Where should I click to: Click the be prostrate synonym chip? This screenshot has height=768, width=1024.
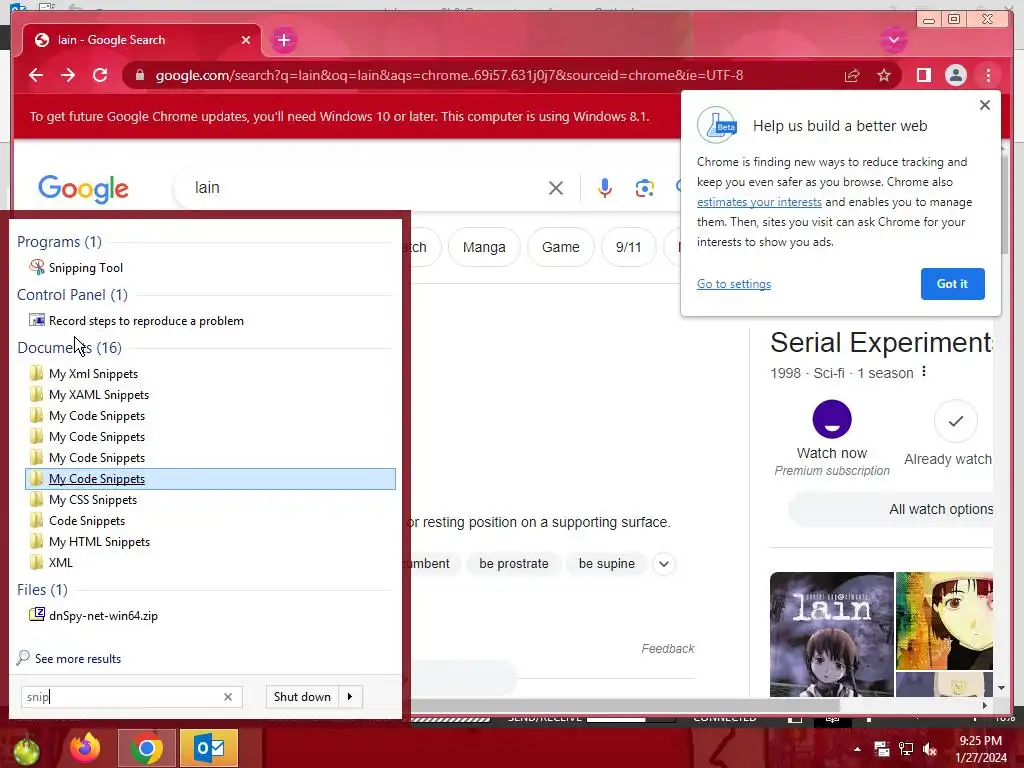513,564
